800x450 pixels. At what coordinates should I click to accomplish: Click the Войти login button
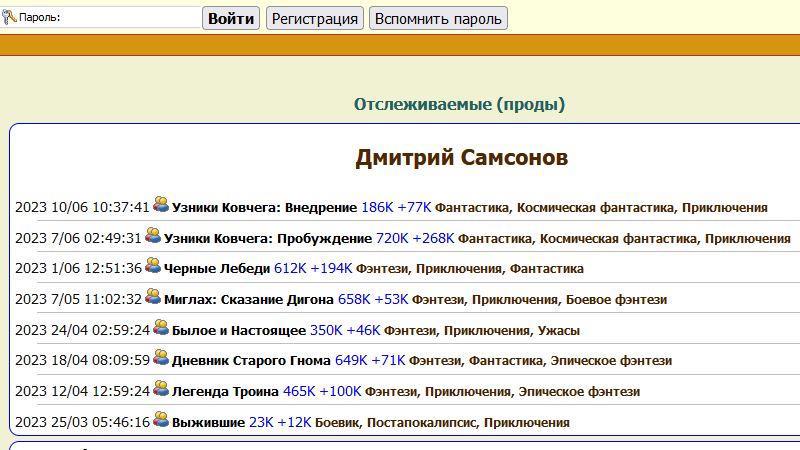(231, 18)
